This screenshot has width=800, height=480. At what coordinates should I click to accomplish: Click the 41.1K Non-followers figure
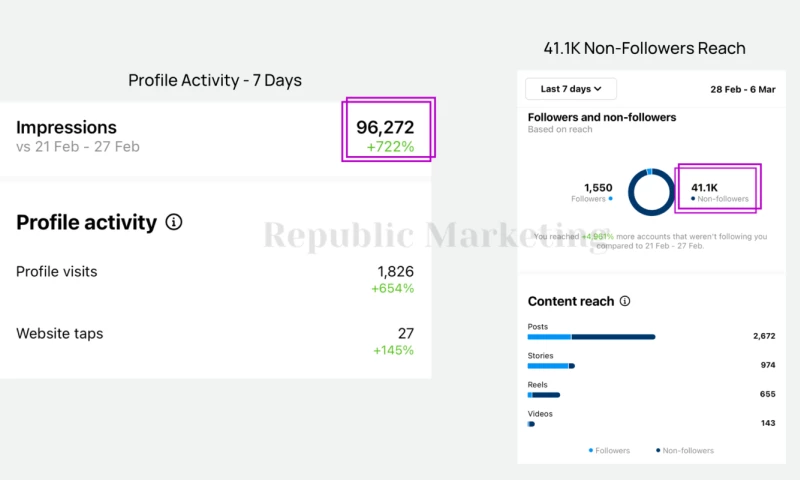(705, 187)
